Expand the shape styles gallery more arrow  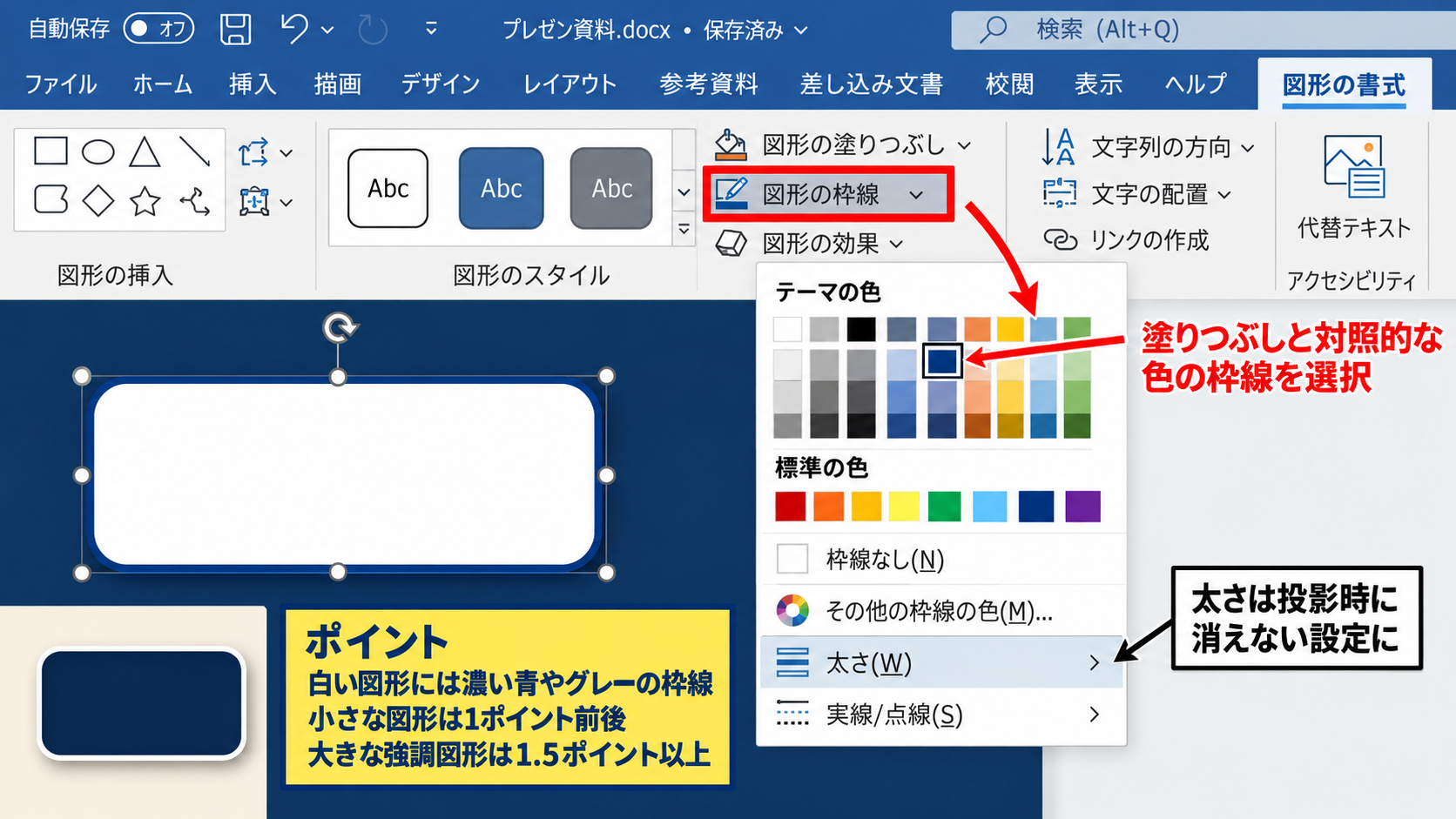point(684,230)
